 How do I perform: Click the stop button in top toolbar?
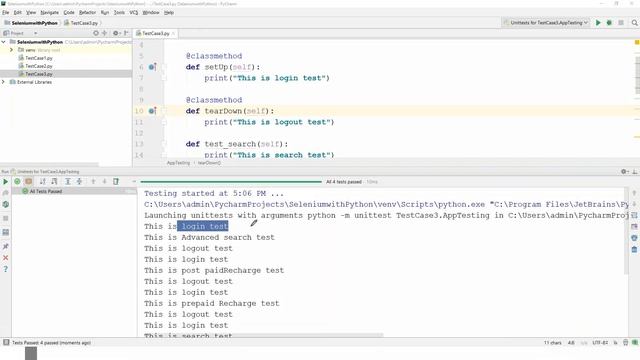tap(621, 23)
